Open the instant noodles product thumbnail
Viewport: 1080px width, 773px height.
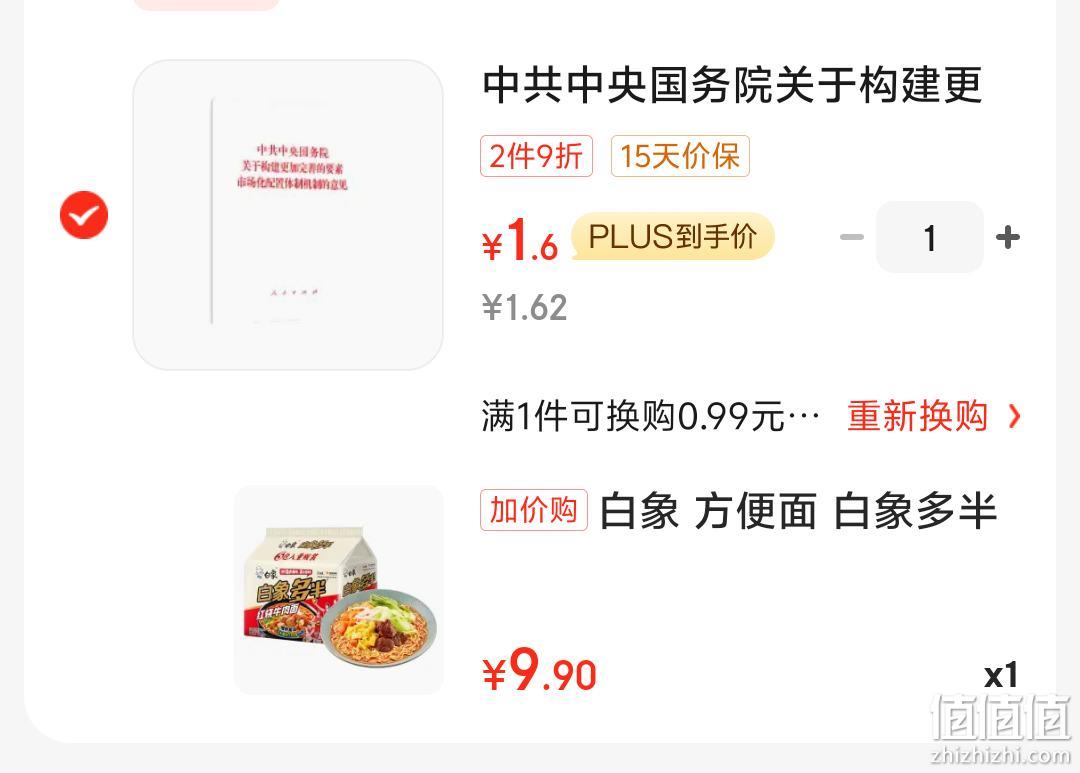point(339,590)
